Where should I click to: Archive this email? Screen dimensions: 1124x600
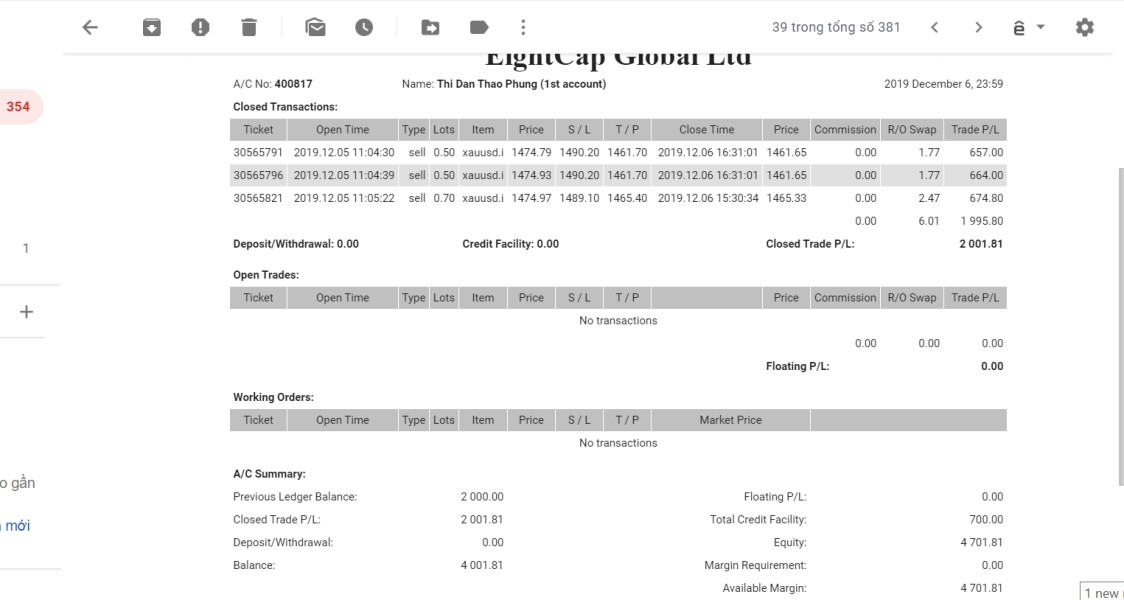point(151,28)
